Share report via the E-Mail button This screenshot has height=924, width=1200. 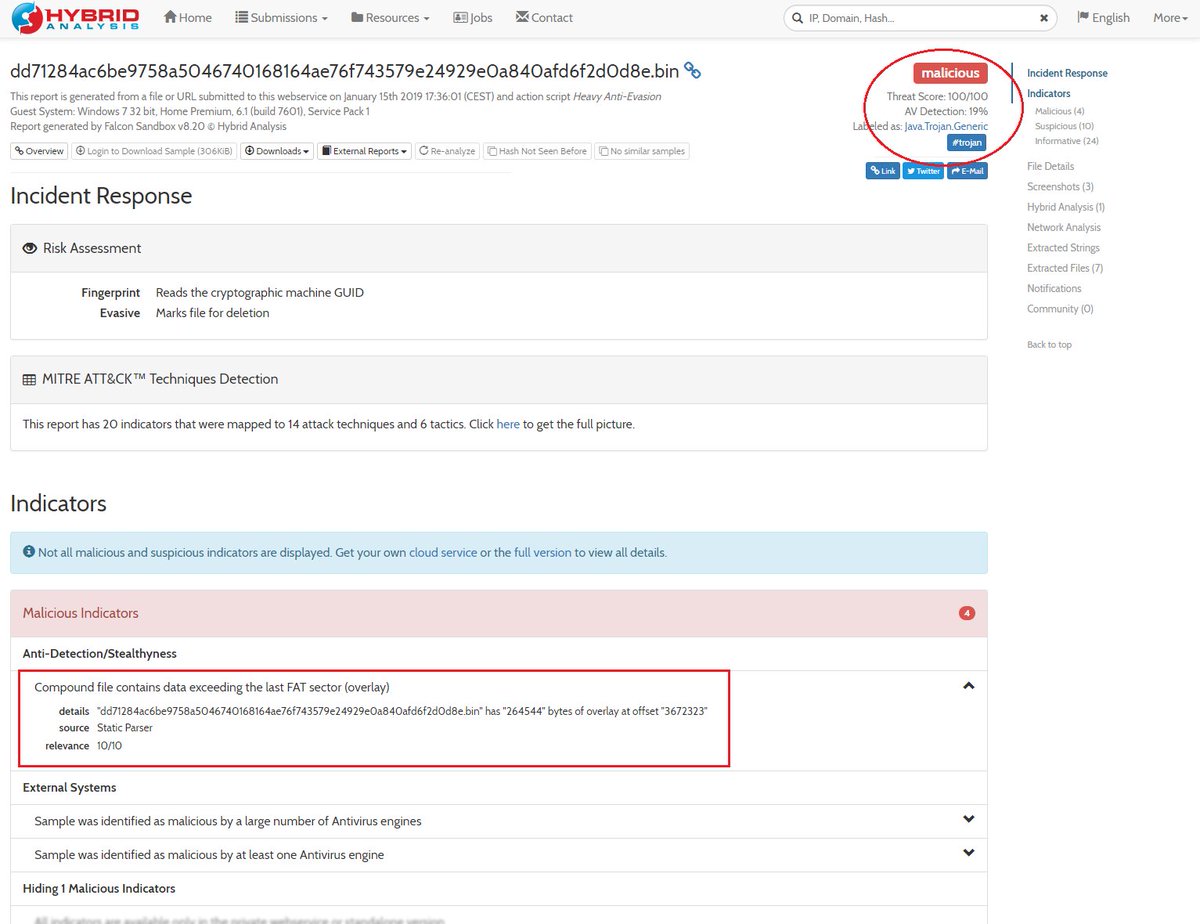coord(967,171)
